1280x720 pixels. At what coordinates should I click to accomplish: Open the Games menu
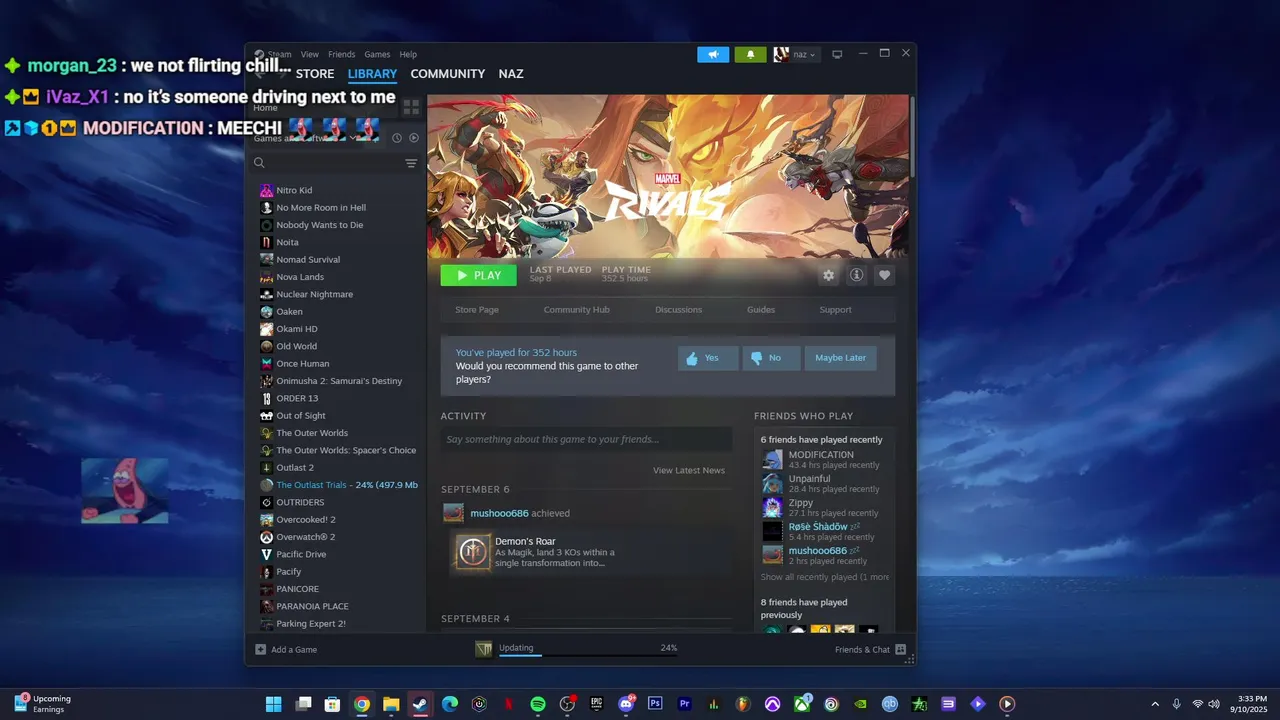(377, 55)
